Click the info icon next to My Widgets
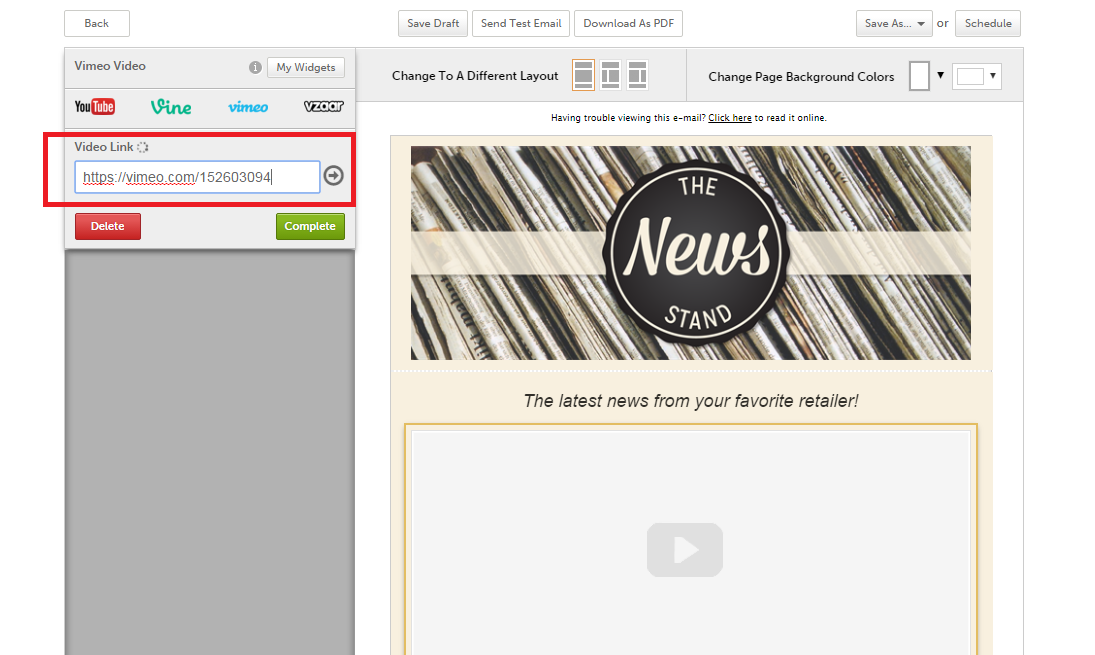Viewport: 1095px width, 655px height. 255,68
